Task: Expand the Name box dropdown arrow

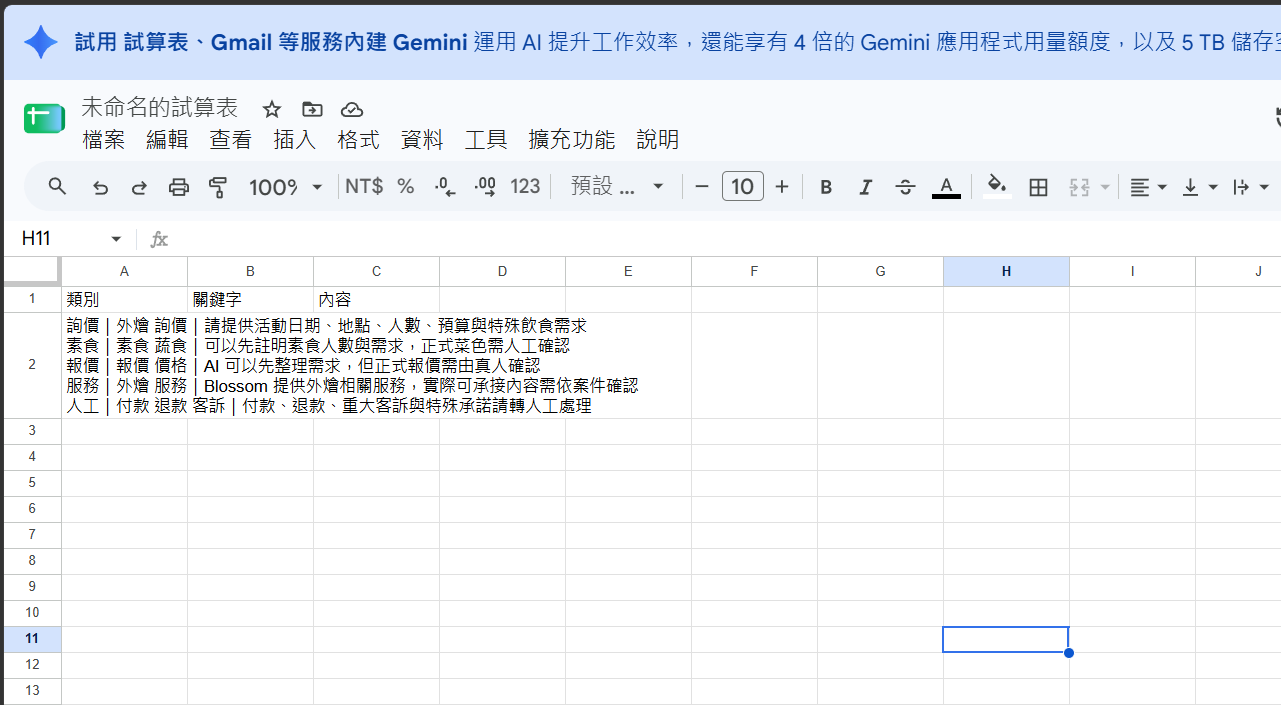Action: [x=116, y=239]
